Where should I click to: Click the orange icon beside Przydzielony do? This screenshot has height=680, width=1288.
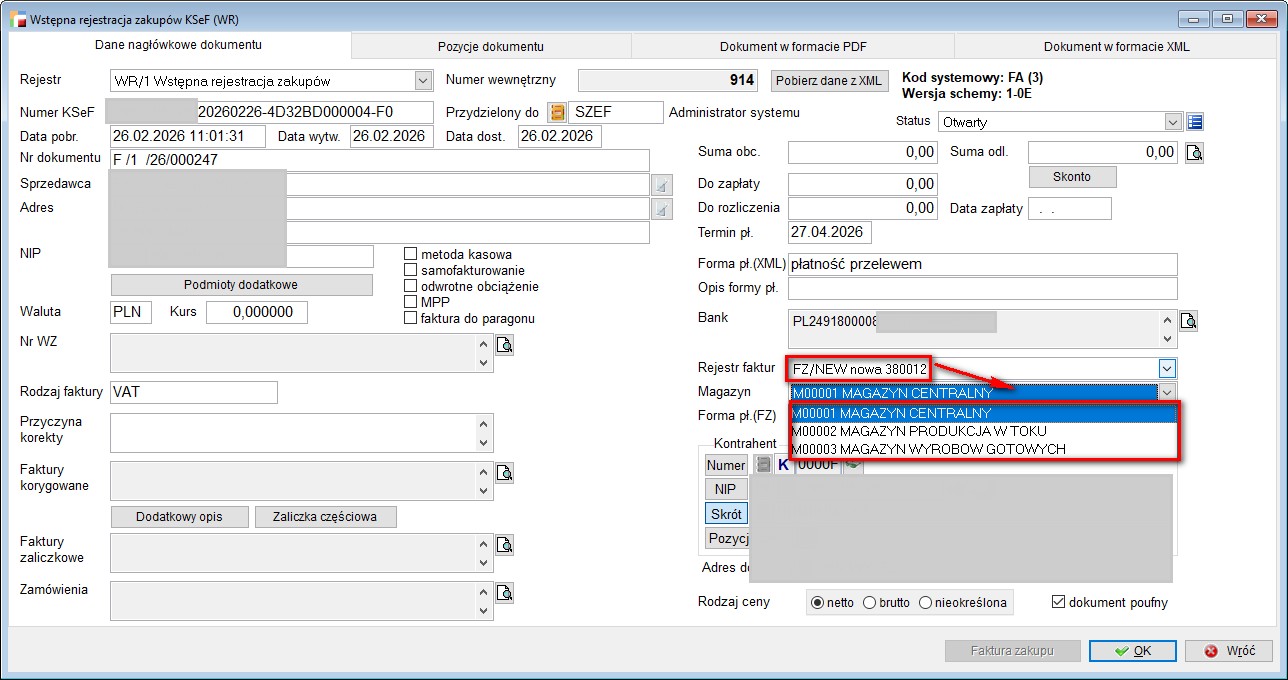[x=558, y=113]
